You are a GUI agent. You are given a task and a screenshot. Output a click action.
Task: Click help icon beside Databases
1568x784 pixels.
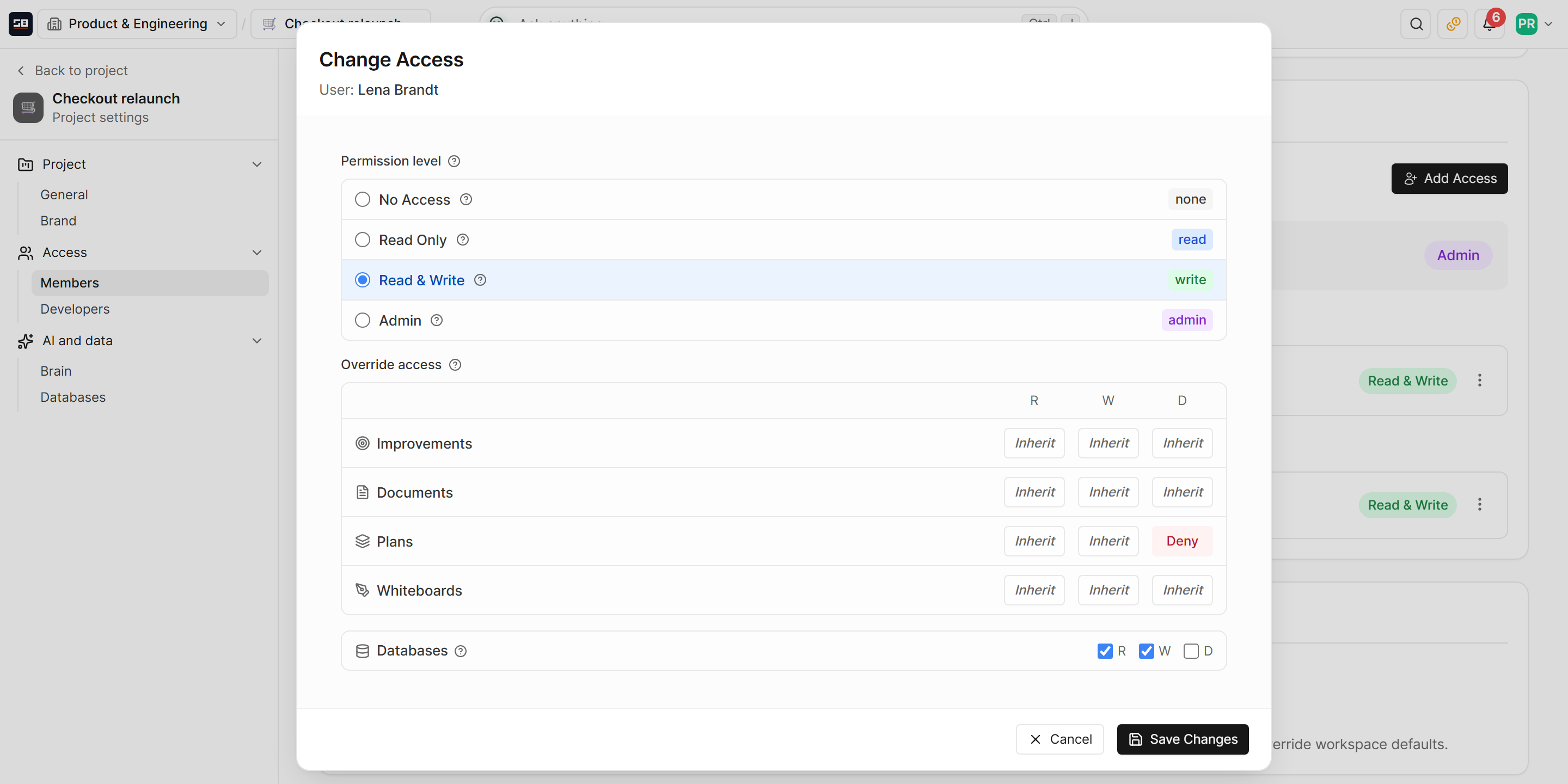click(461, 651)
